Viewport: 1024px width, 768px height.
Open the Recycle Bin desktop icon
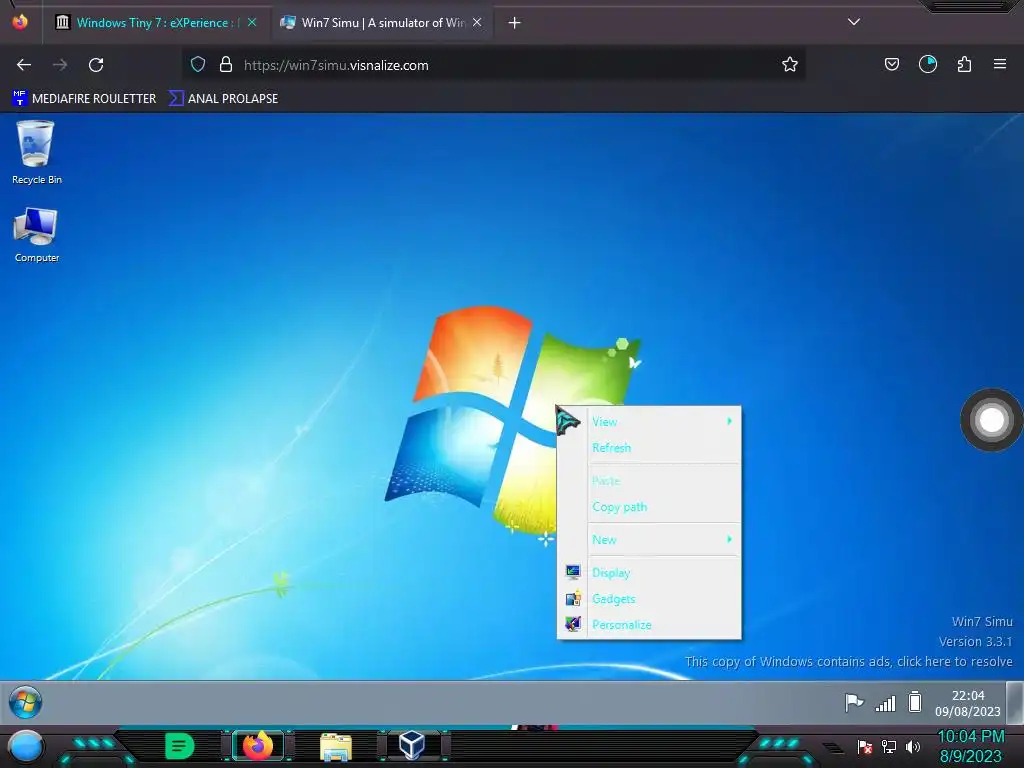(x=36, y=152)
